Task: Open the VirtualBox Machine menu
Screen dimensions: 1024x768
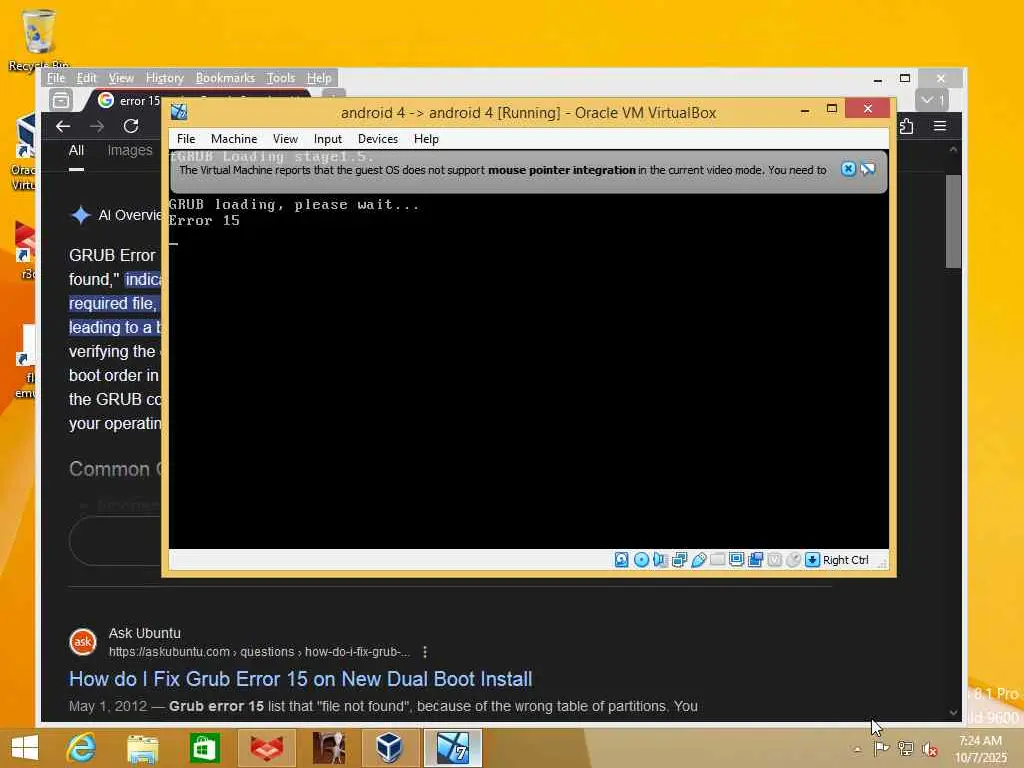Action: [x=234, y=139]
